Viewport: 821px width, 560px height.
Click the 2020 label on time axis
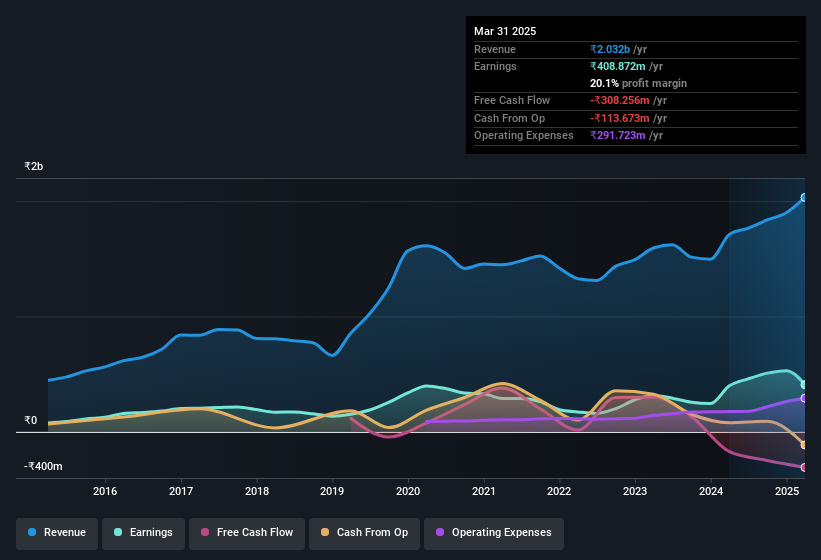408,491
